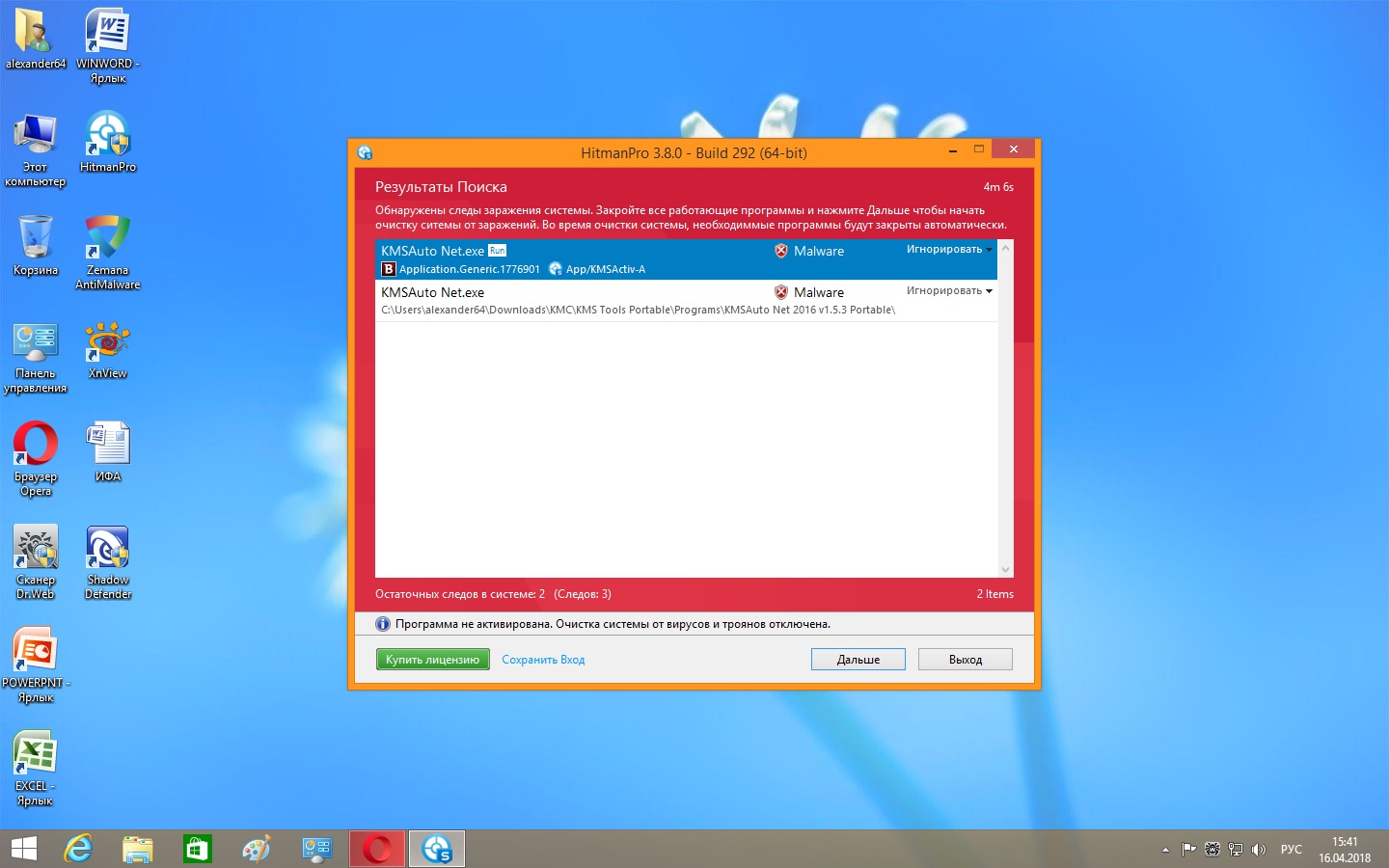This screenshot has width=1389, height=868.
Task: Launch Zemana AntiMalware from the desktop
Action: (108, 253)
